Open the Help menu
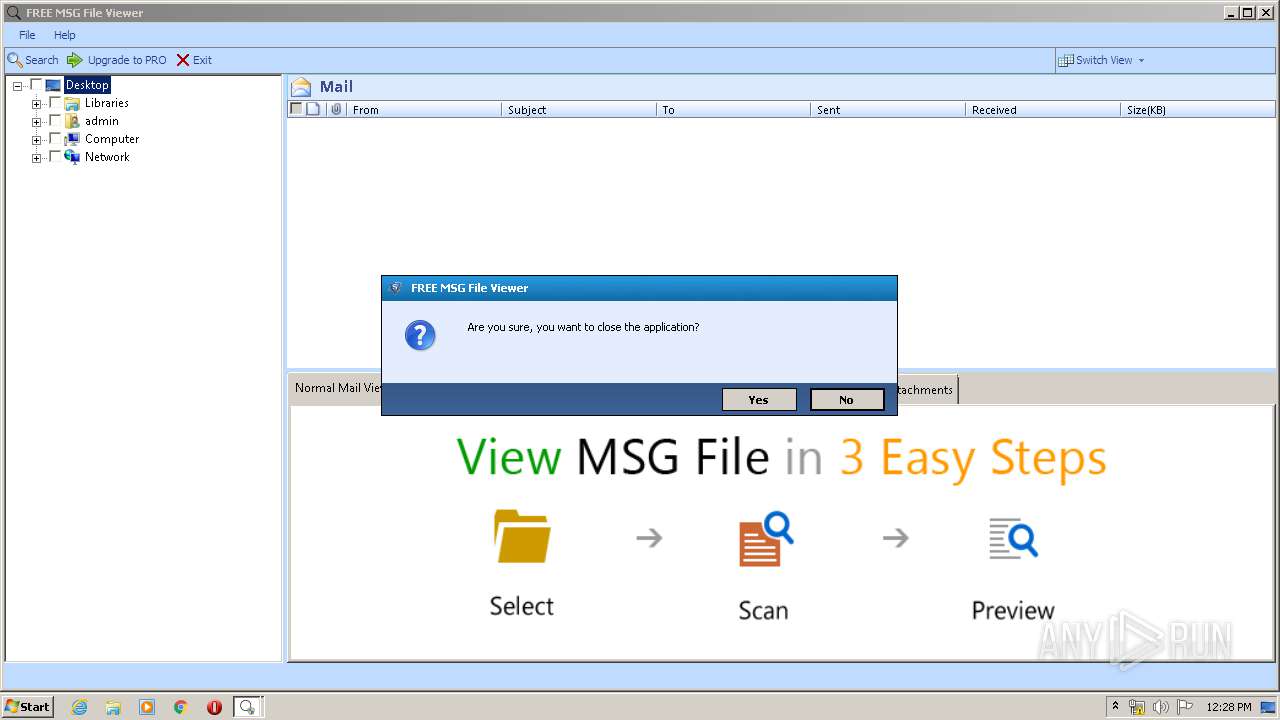Viewport: 1280px width, 720px height. point(64,35)
